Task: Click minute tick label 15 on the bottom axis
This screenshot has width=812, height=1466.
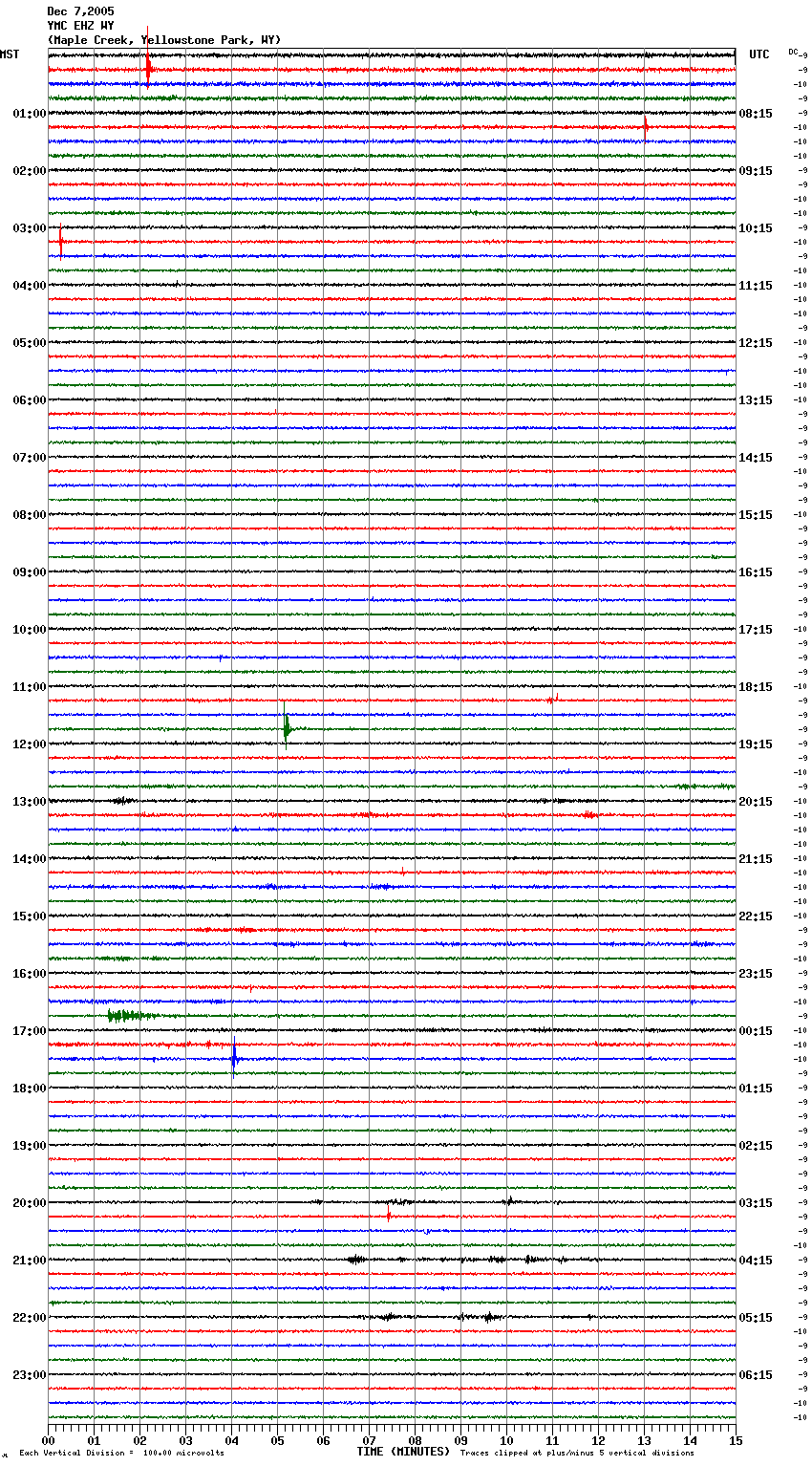Action: click(x=736, y=1440)
